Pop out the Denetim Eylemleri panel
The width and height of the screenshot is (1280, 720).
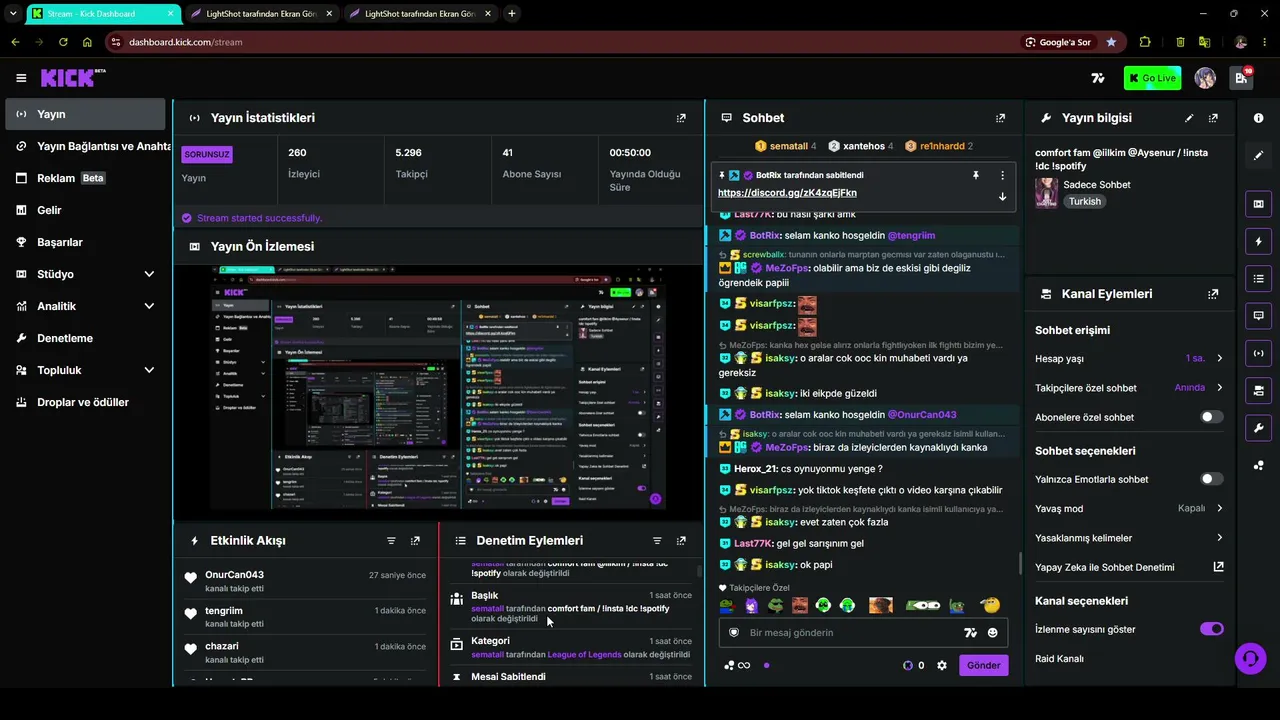click(x=681, y=541)
